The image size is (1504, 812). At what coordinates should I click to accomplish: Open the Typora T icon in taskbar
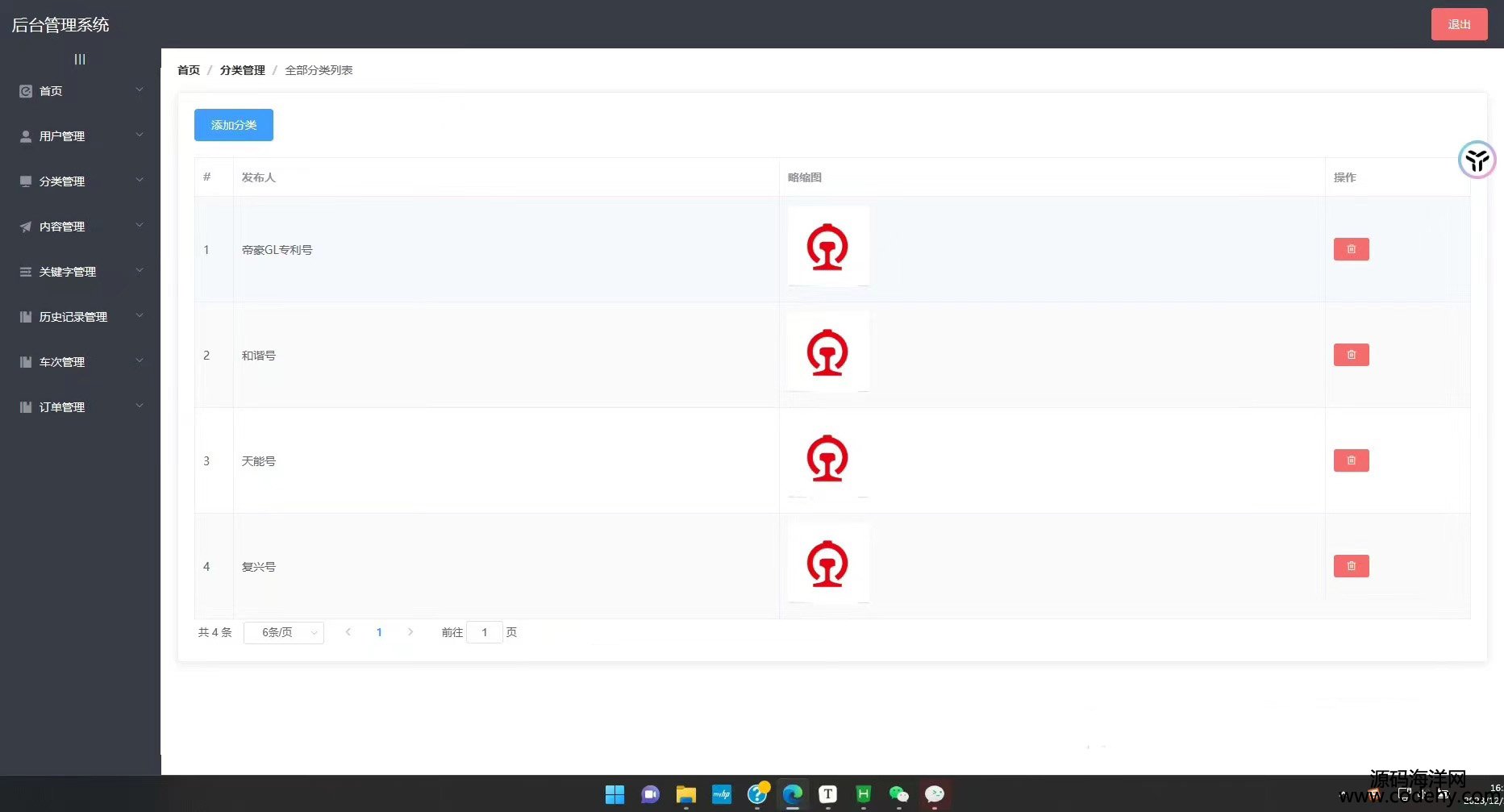828,794
